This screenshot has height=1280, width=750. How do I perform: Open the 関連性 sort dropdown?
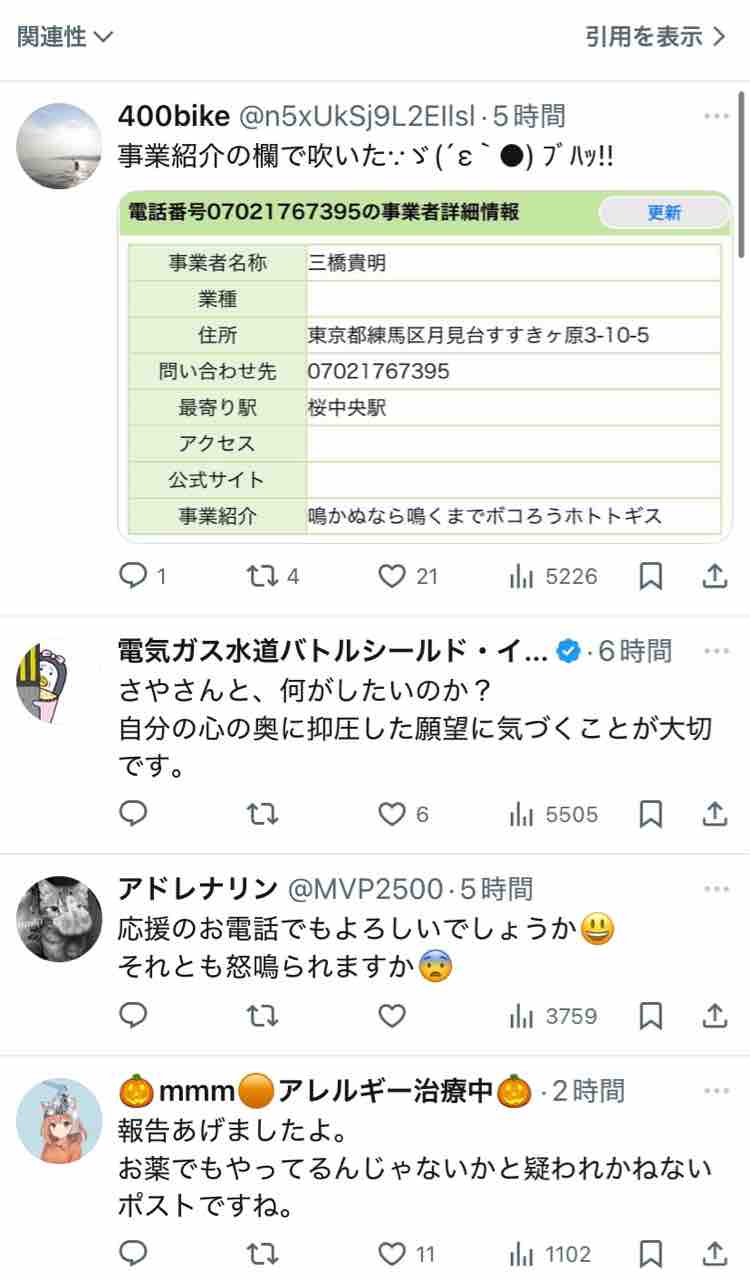66,37
